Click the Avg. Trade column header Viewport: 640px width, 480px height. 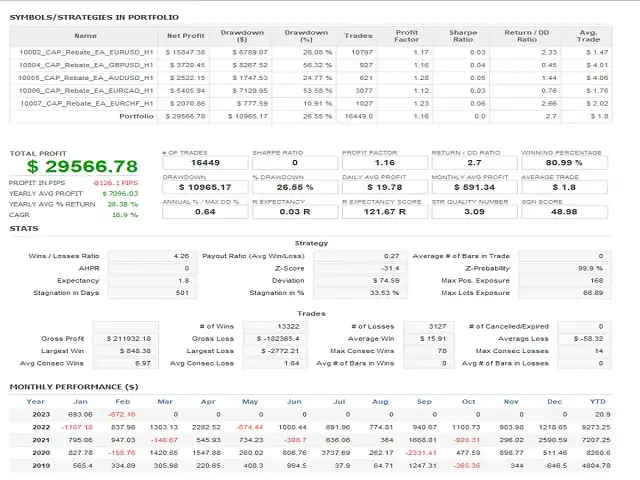pos(588,36)
